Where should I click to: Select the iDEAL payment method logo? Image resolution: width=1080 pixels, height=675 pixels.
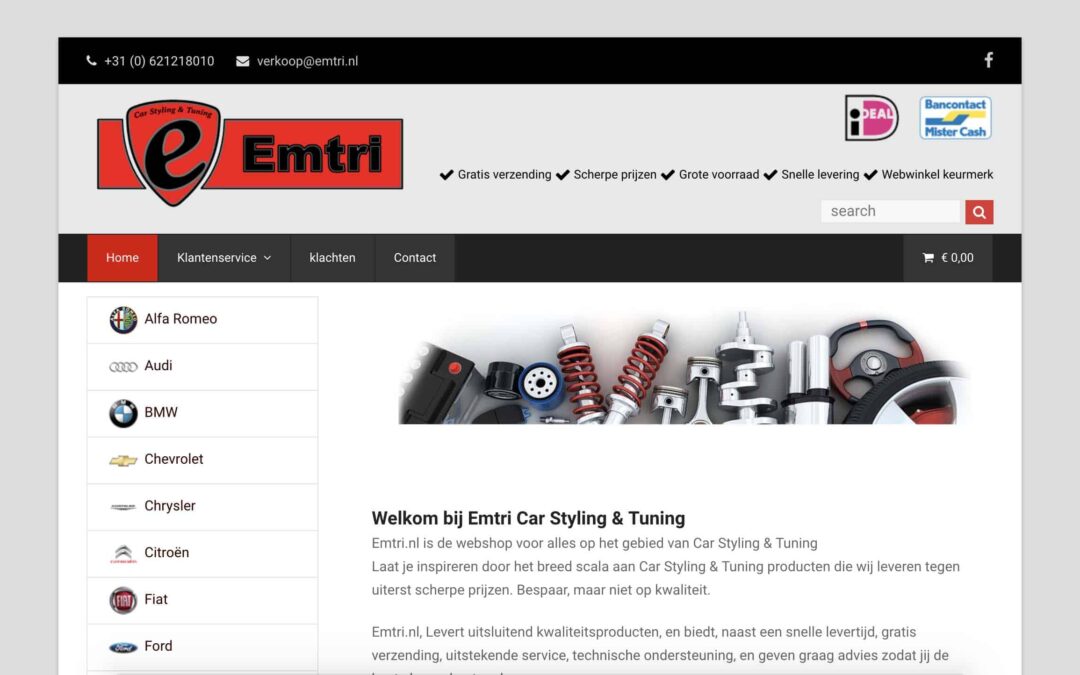[870, 117]
